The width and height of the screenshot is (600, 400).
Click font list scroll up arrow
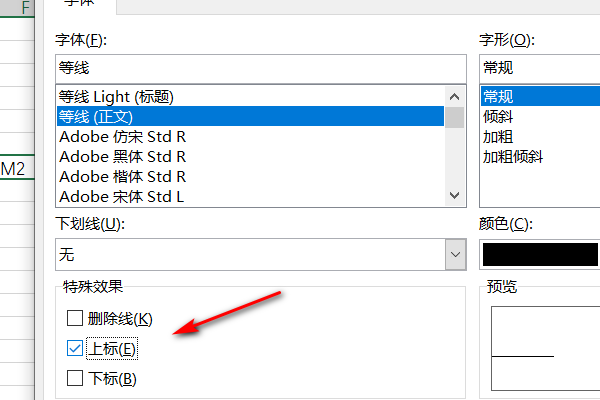click(455, 96)
